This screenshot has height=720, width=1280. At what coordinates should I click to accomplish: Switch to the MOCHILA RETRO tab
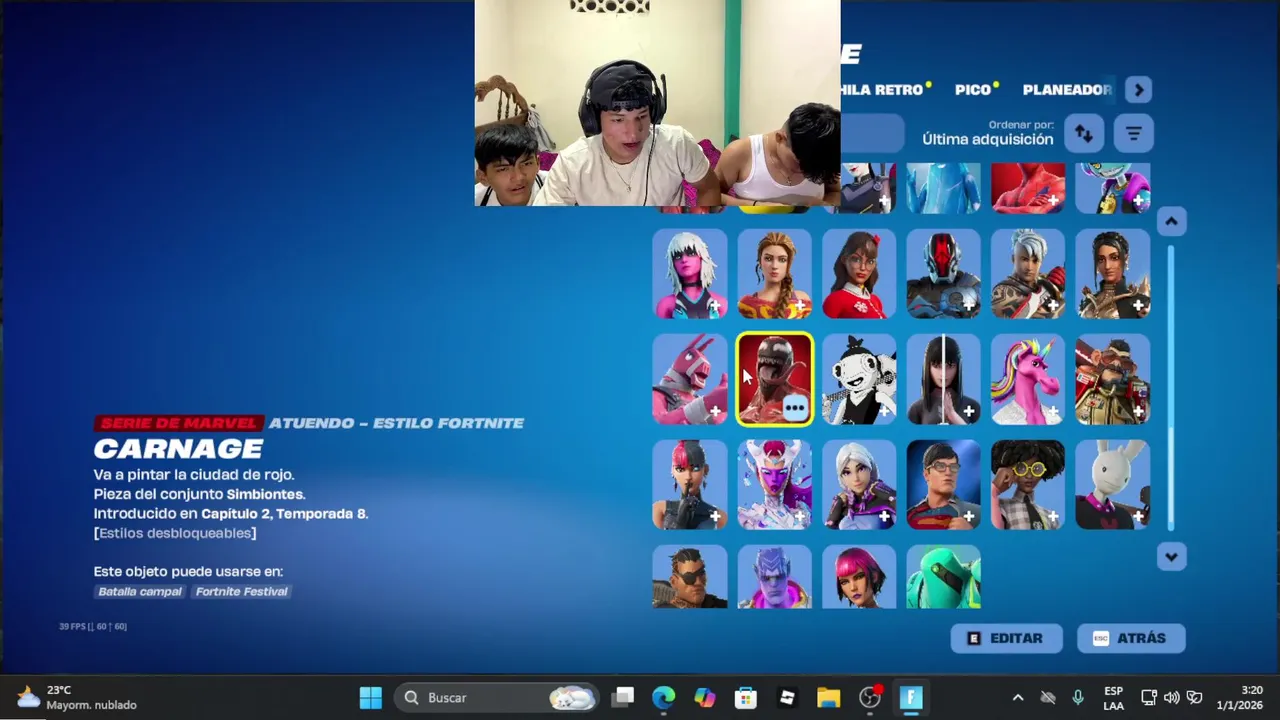pos(881,90)
